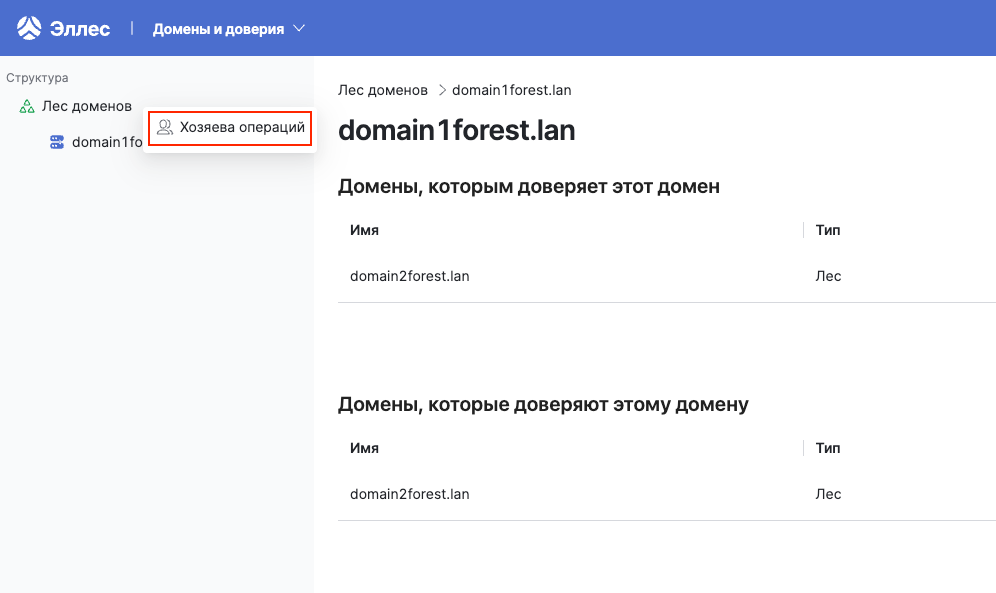Select domain2forest.lan in the trusting domains table
This screenshot has width=996, height=593.
coord(409,494)
